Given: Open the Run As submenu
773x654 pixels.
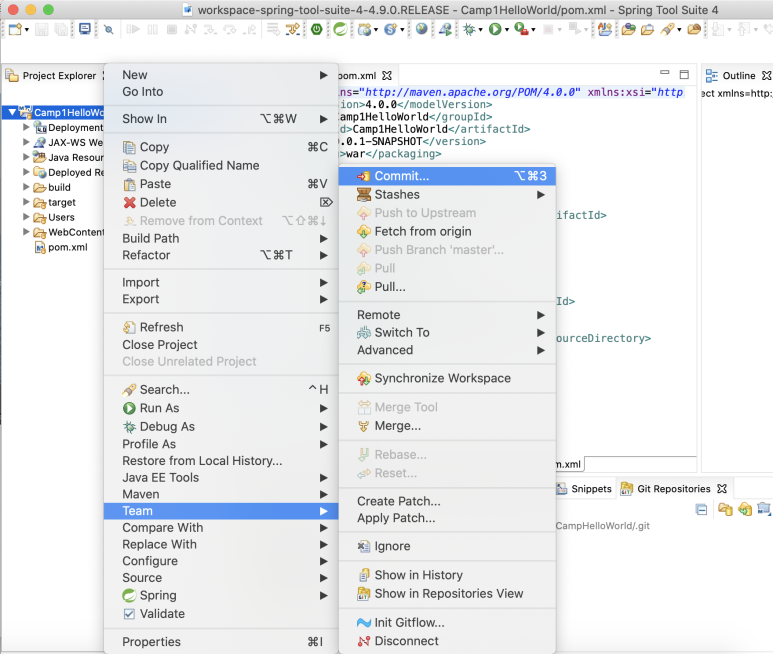Looking at the screenshot, I should coord(221,408).
